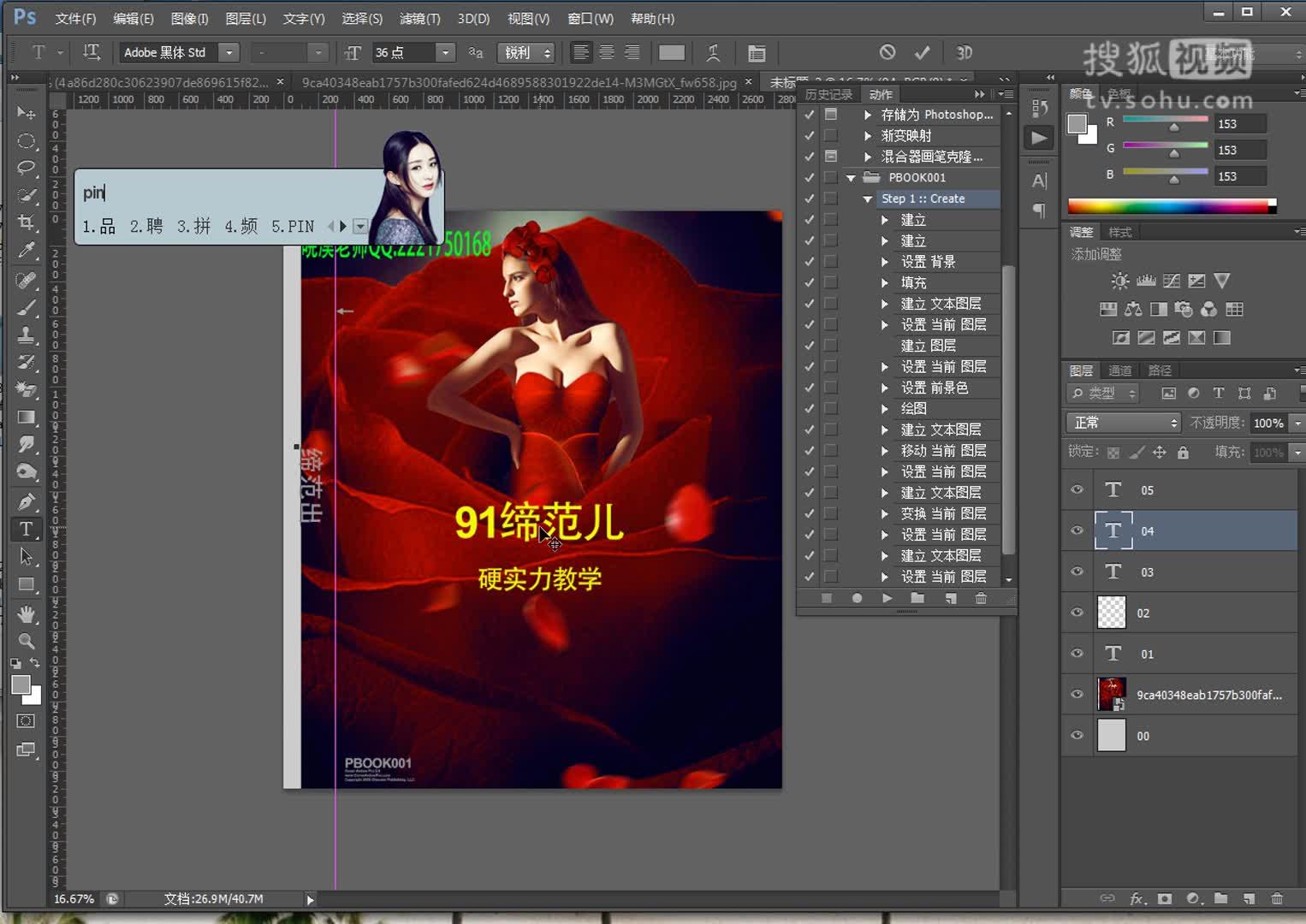Open the blending mode dropdown showing 正常

[1122, 423]
